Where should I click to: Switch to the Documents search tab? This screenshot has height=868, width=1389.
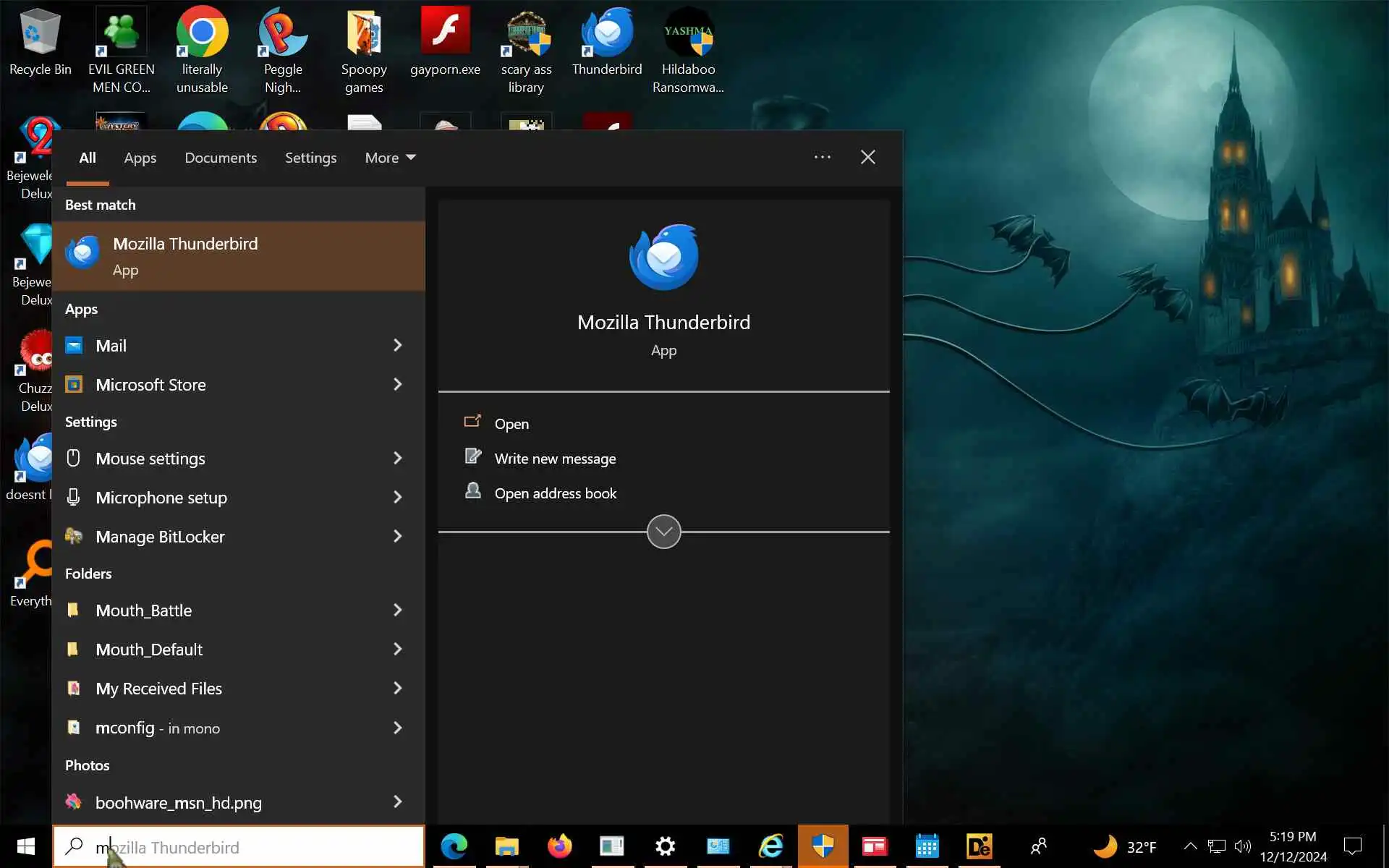click(x=221, y=158)
